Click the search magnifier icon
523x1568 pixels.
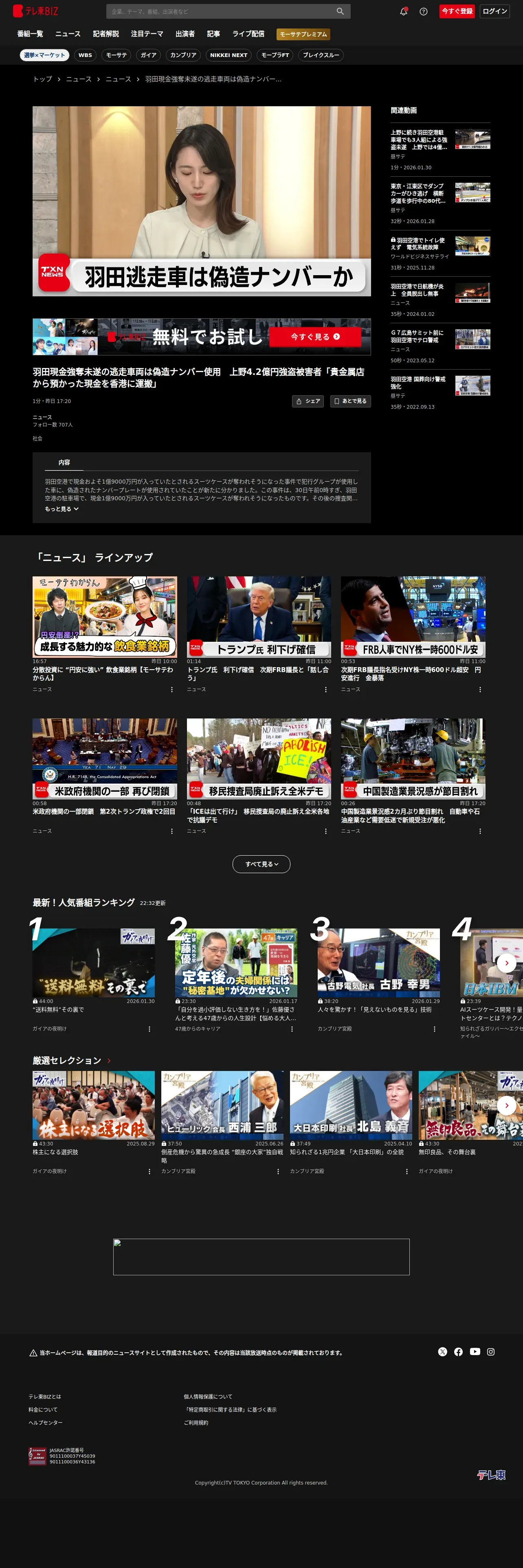pyautogui.click(x=340, y=11)
